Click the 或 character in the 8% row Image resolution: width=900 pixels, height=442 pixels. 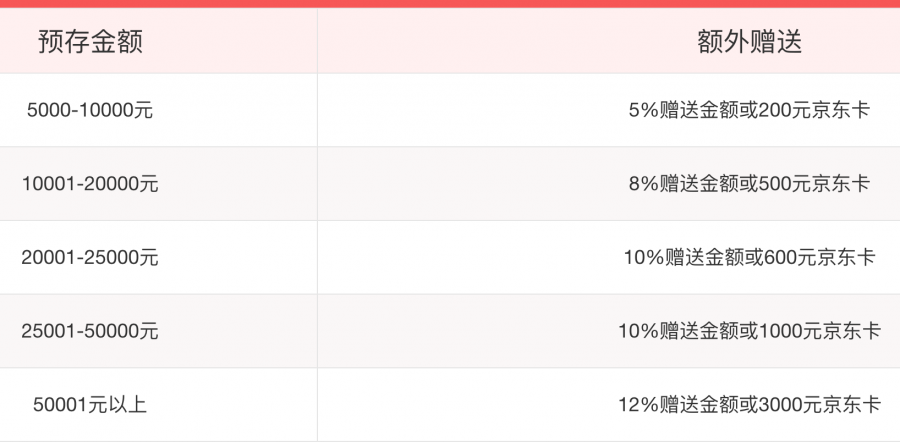pyautogui.click(x=749, y=184)
